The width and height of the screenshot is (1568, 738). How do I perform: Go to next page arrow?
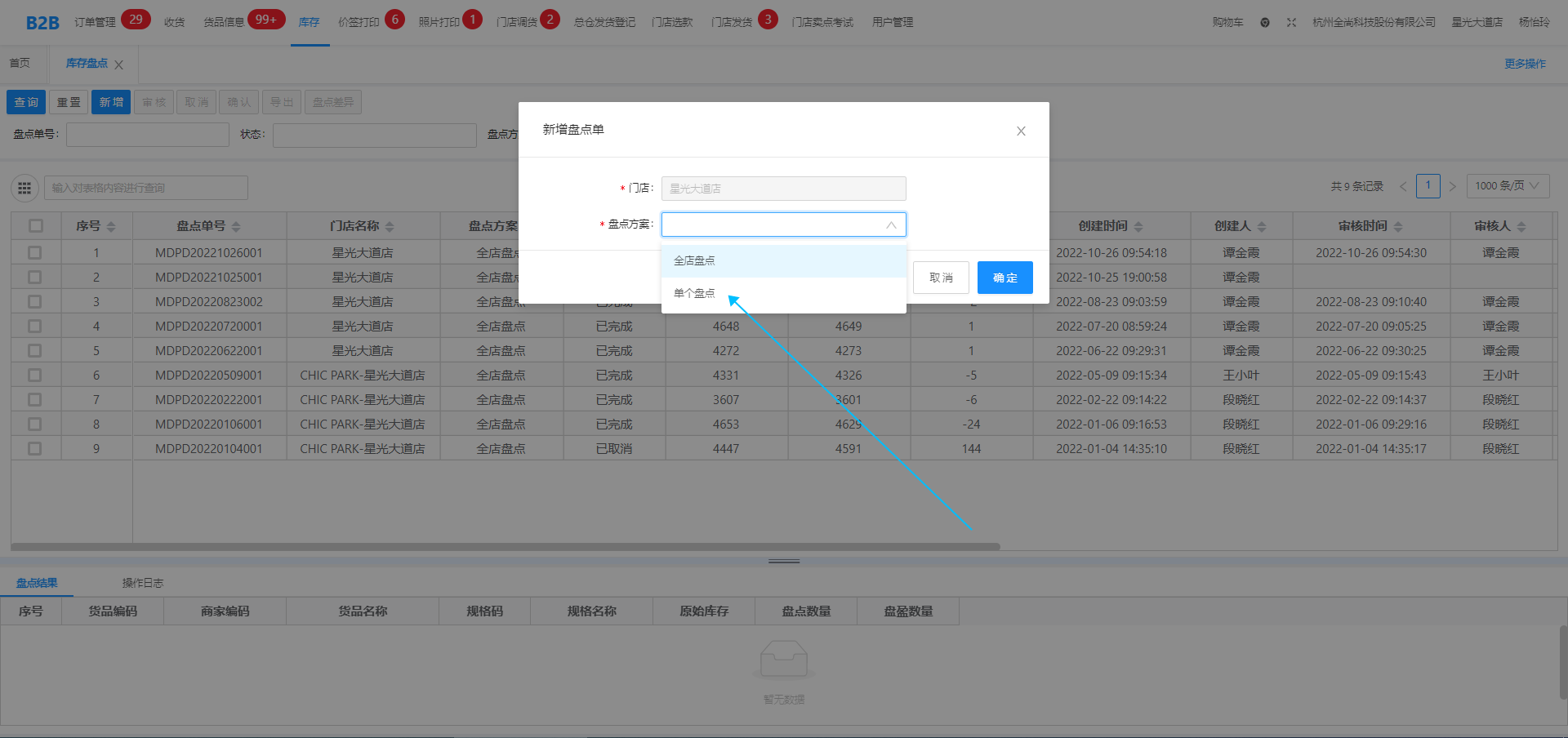[1452, 187]
